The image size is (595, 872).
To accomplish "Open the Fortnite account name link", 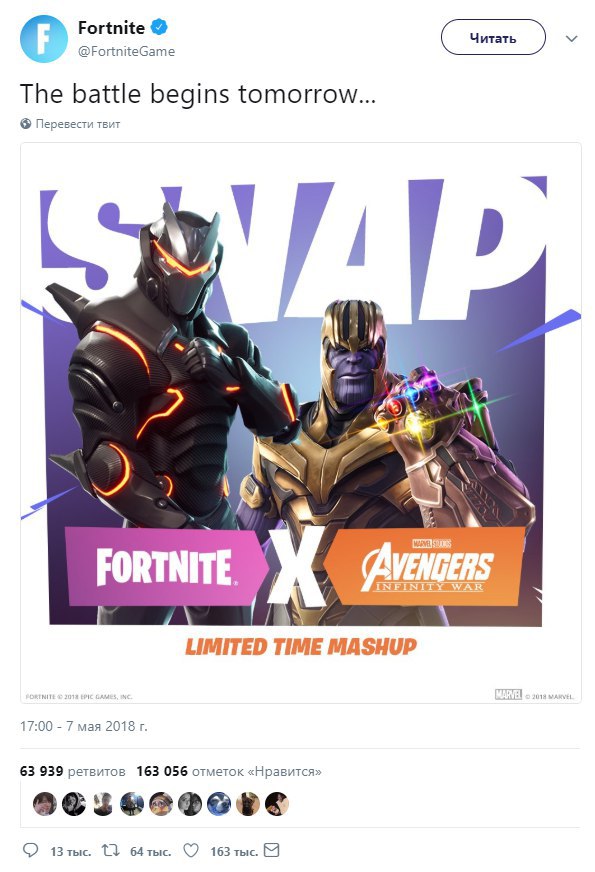I will (x=111, y=27).
